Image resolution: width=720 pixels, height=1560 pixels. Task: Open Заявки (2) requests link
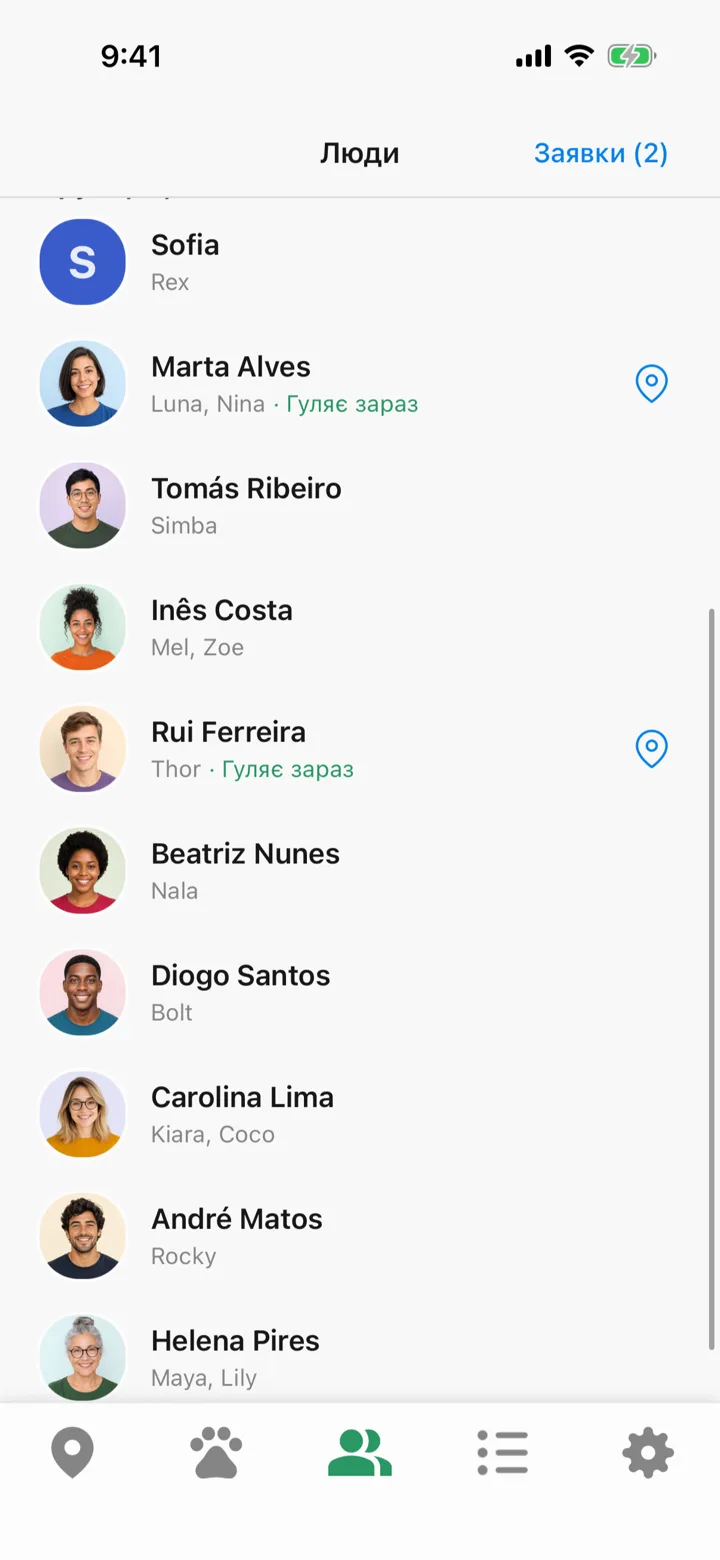[601, 153]
